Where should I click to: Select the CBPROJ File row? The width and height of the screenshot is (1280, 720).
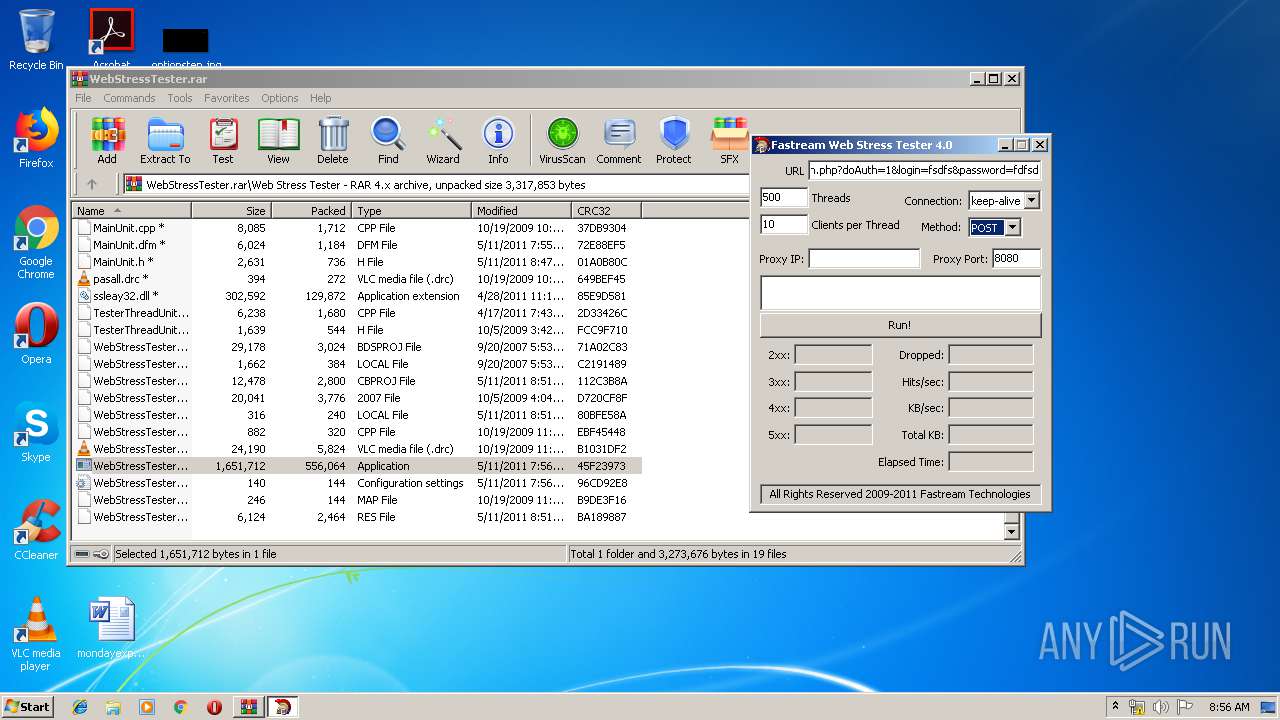(357, 381)
